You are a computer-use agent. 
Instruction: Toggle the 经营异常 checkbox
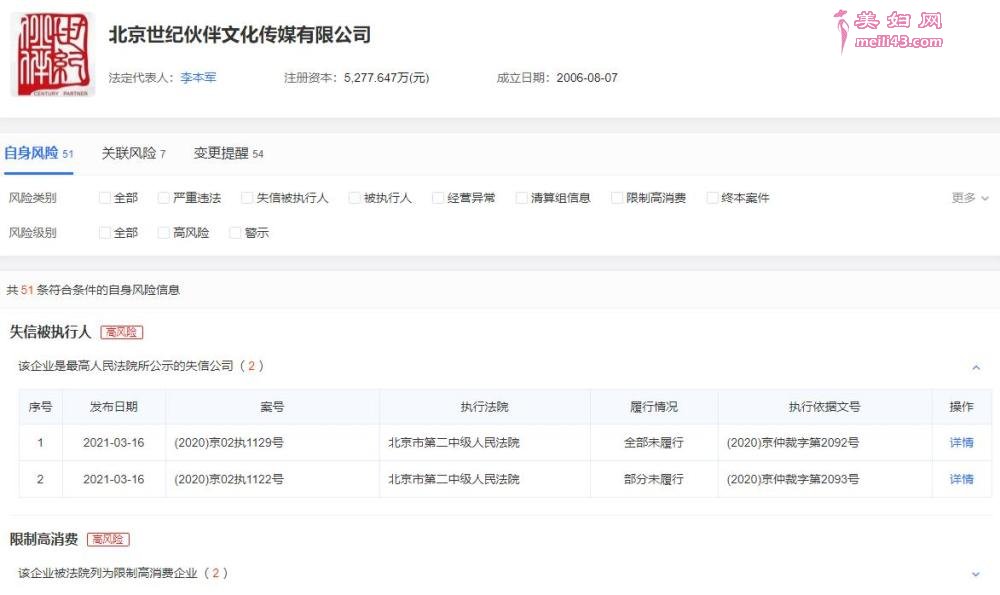pos(438,198)
